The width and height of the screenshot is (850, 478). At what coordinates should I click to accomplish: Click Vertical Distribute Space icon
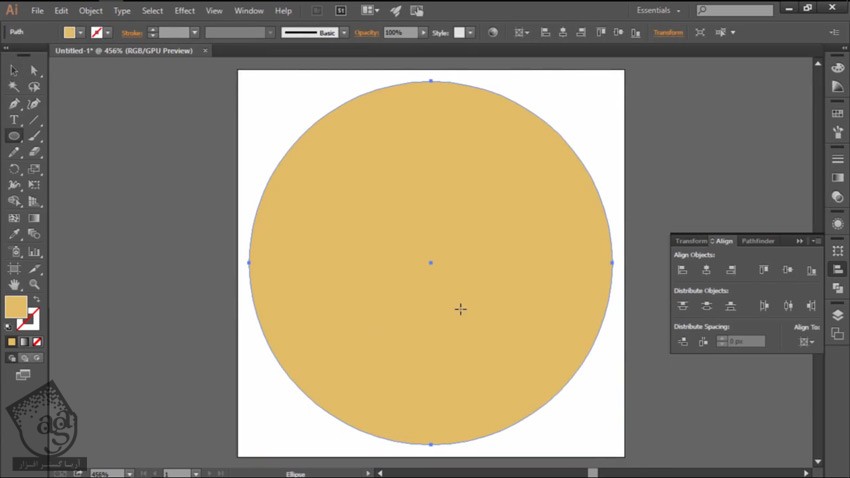682,341
